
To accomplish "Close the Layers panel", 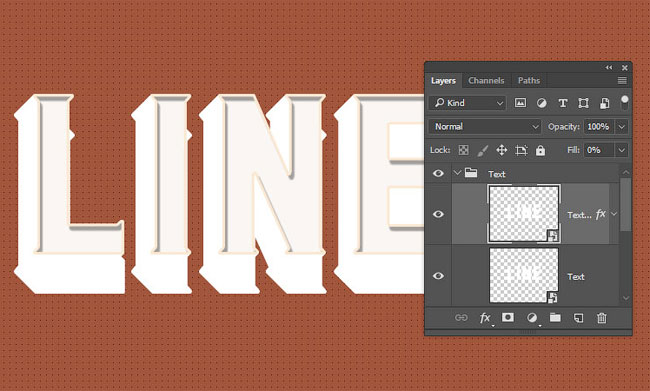I will point(625,68).
